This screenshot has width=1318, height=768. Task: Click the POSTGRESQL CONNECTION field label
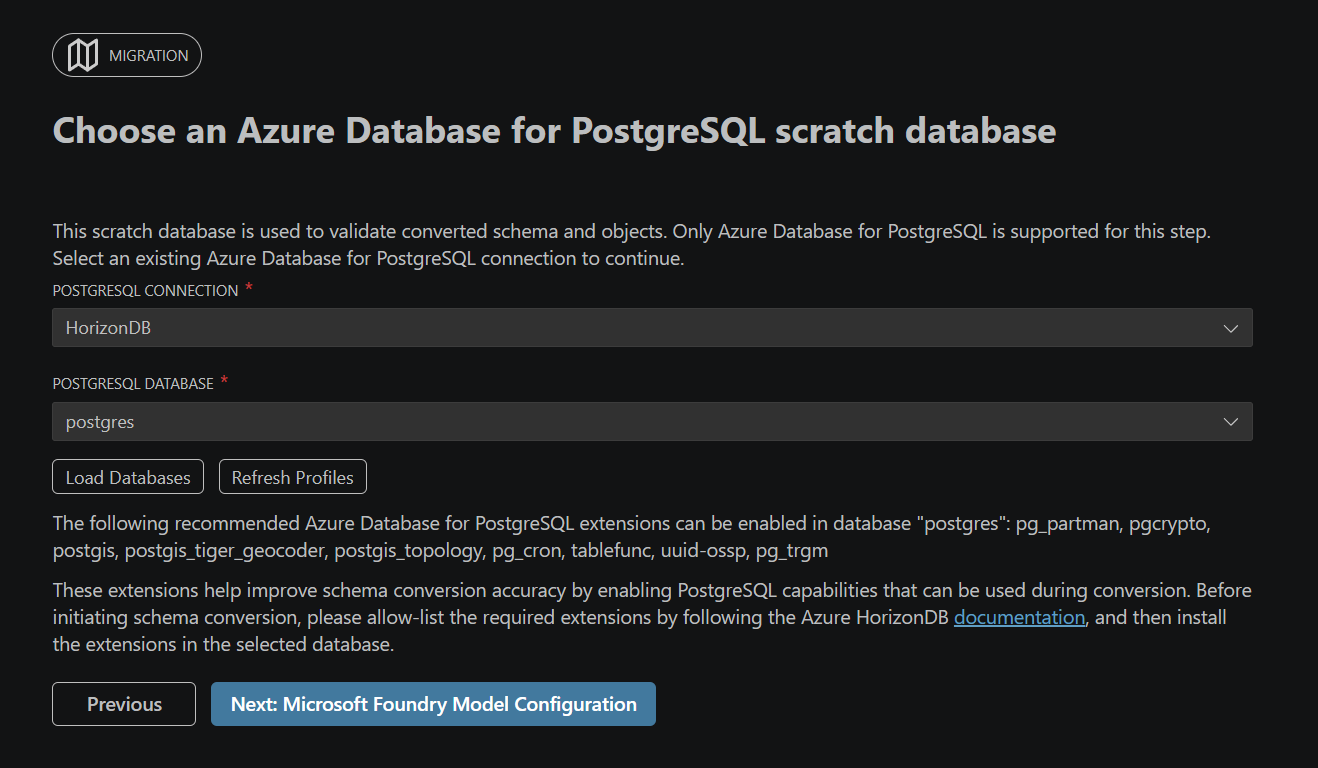tap(145, 290)
